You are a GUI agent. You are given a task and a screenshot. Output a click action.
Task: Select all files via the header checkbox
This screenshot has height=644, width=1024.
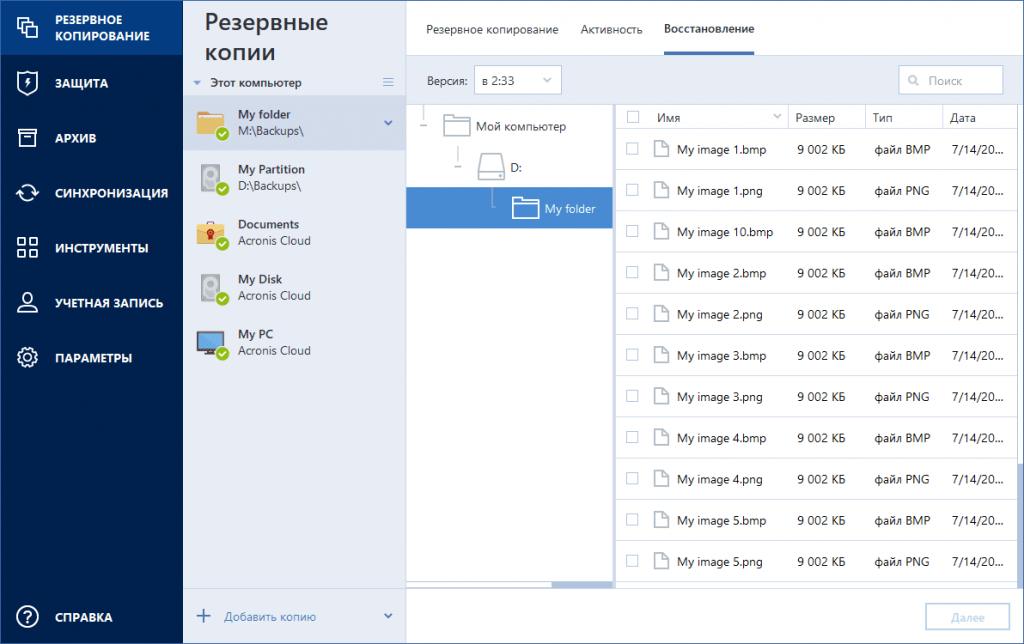(x=631, y=116)
